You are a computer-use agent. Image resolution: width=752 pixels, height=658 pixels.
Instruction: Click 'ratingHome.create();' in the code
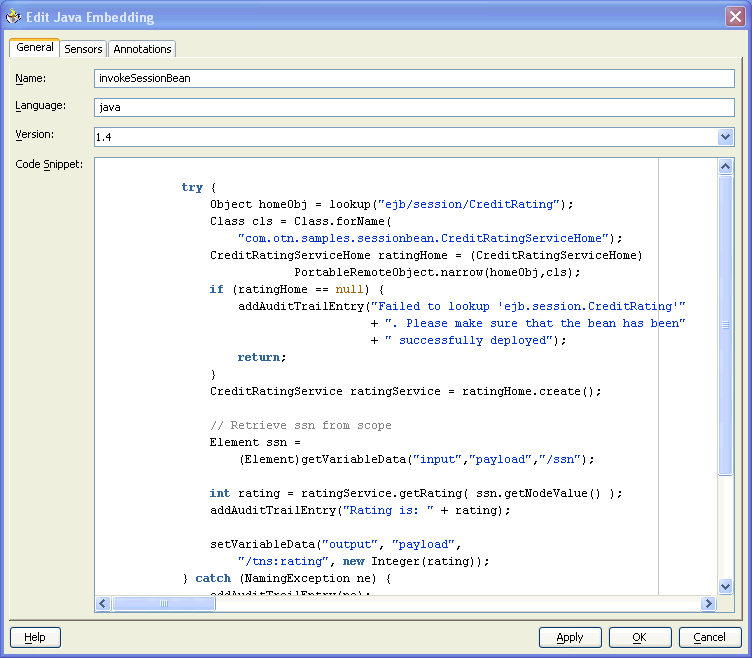pyautogui.click(x=531, y=391)
